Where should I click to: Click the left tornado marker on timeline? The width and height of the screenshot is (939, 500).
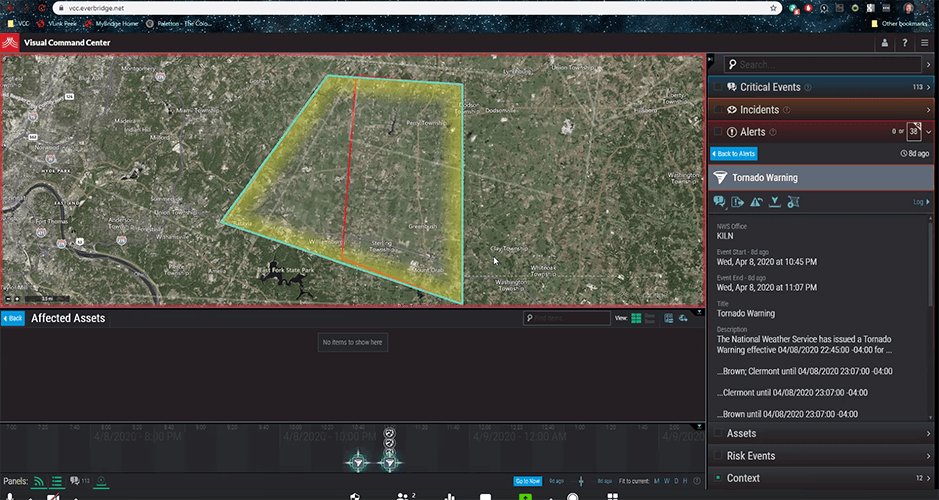tap(358, 463)
